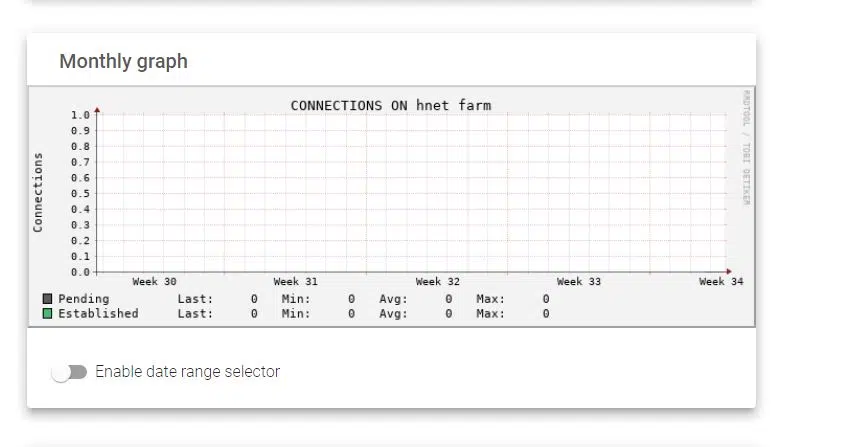Select the Week 30 axis label
This screenshot has width=865, height=447.
tap(154, 282)
